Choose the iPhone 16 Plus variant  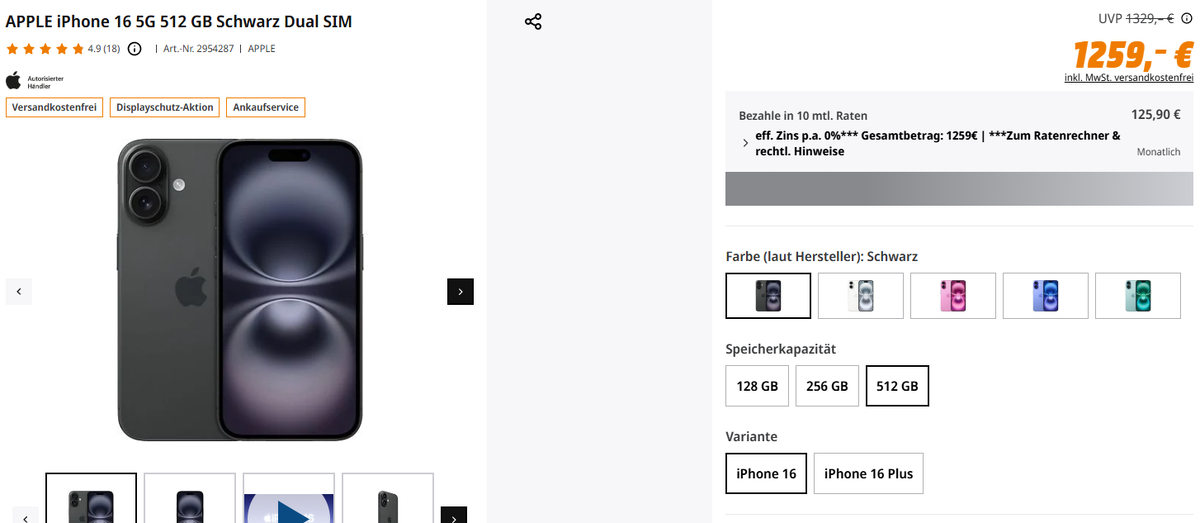pos(868,474)
